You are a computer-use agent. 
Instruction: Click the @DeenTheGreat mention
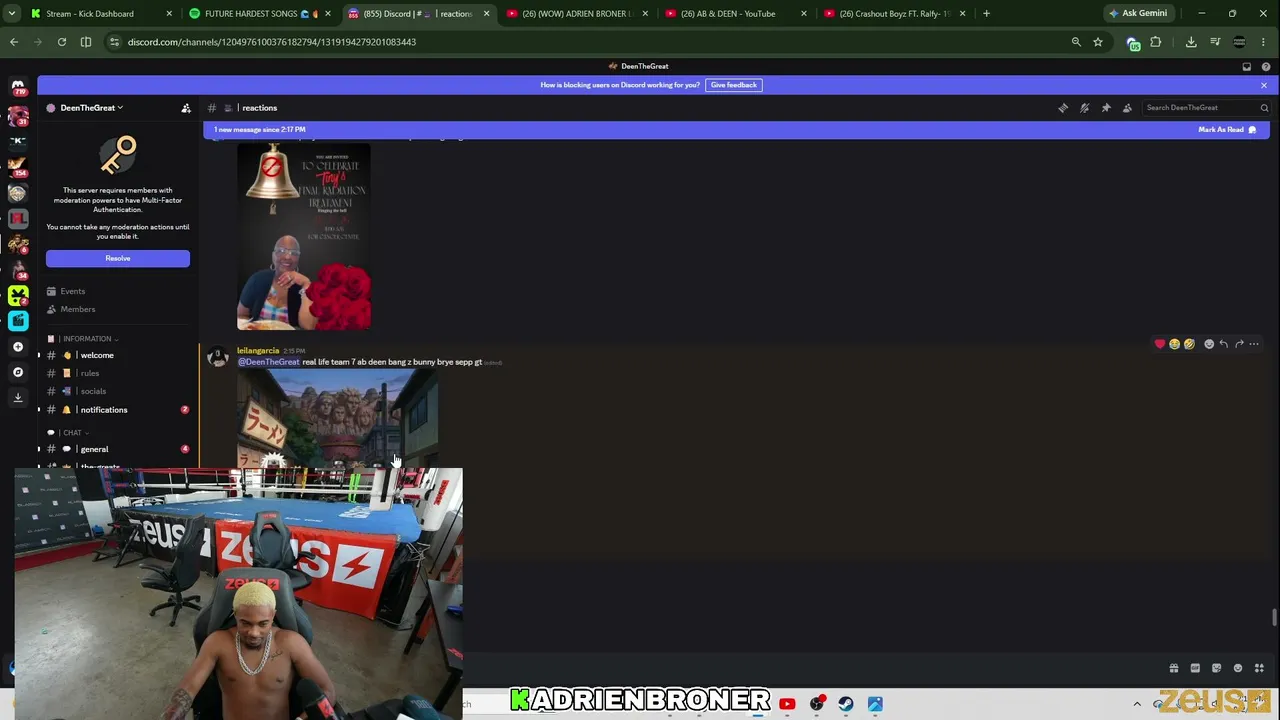(269, 362)
